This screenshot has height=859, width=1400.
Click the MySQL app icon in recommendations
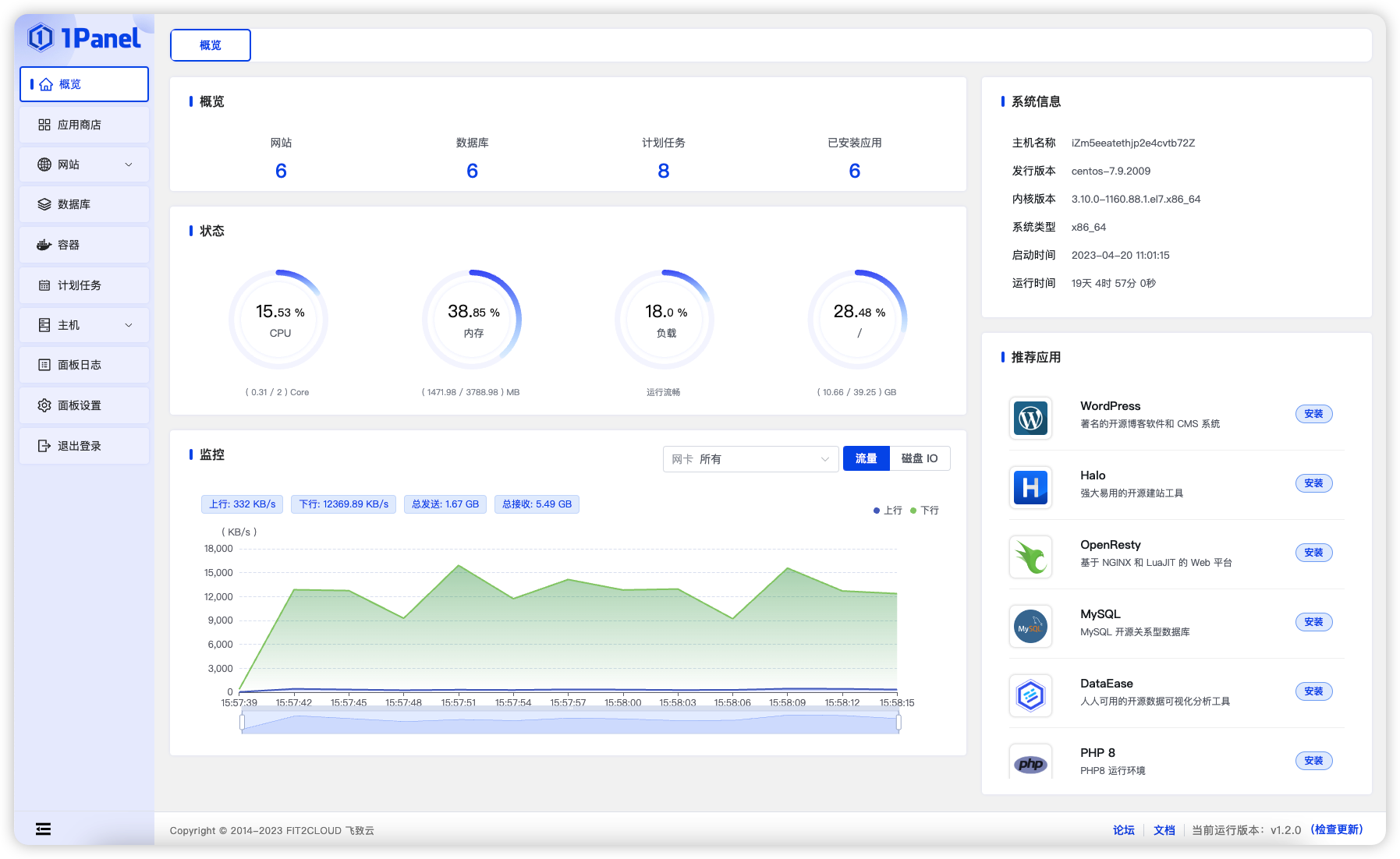1030,627
